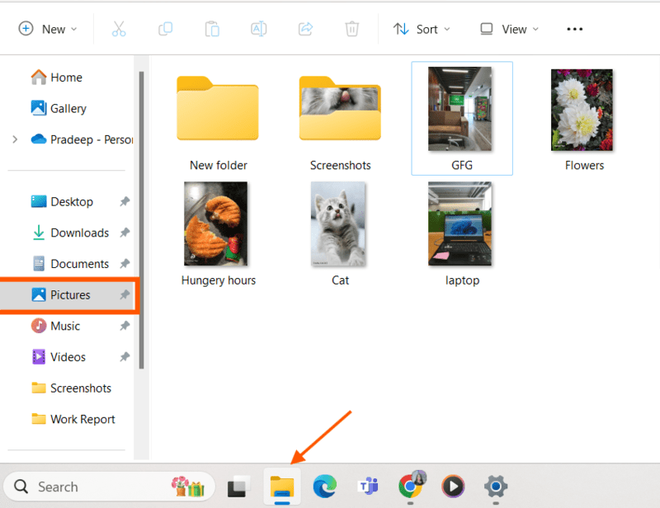
Task: Open Microsoft Teams from taskbar
Action: pyautogui.click(x=368, y=487)
